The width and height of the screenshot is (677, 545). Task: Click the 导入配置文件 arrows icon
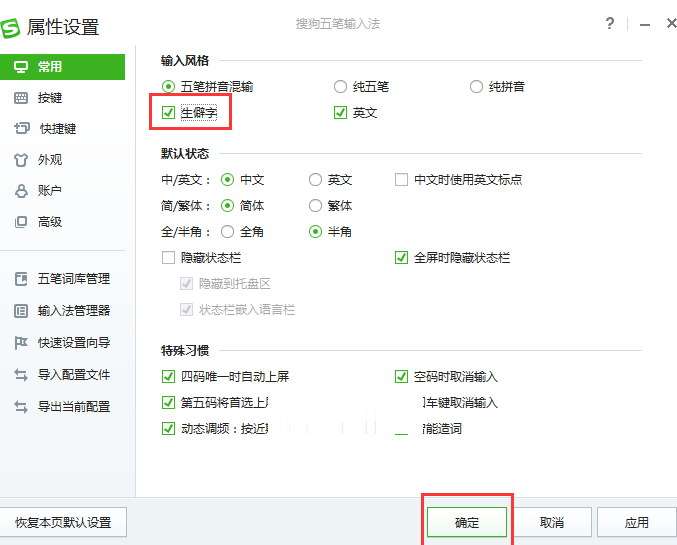(21, 375)
